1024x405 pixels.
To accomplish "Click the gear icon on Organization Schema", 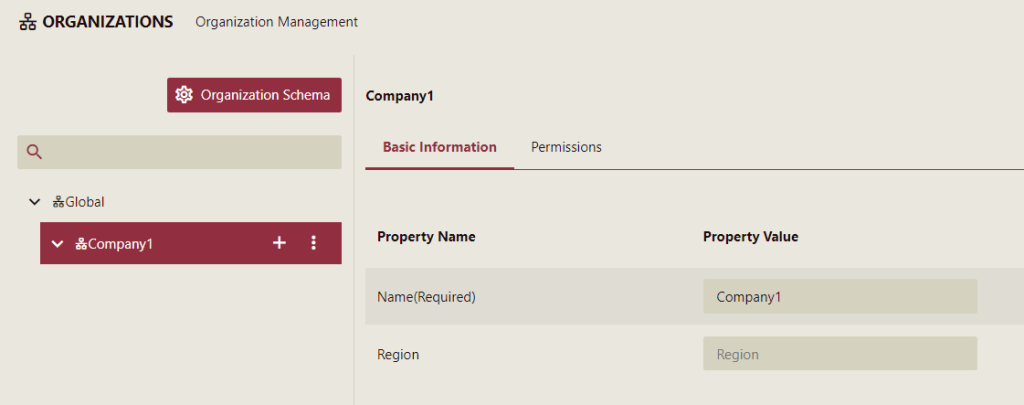I will (x=184, y=95).
